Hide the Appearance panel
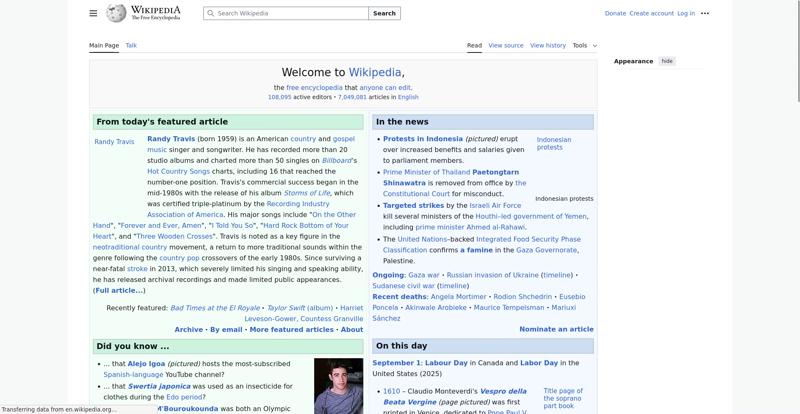The width and height of the screenshot is (800, 414). pos(667,61)
